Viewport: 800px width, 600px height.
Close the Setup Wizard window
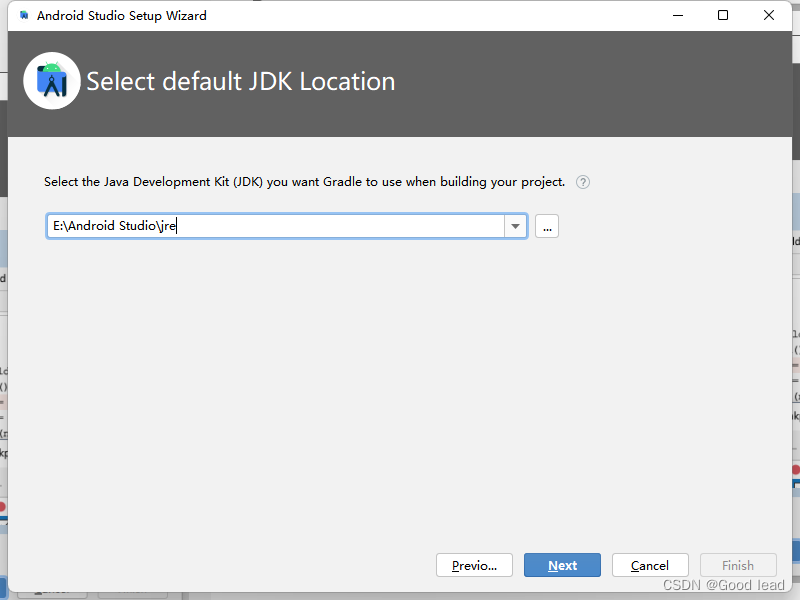coord(769,15)
